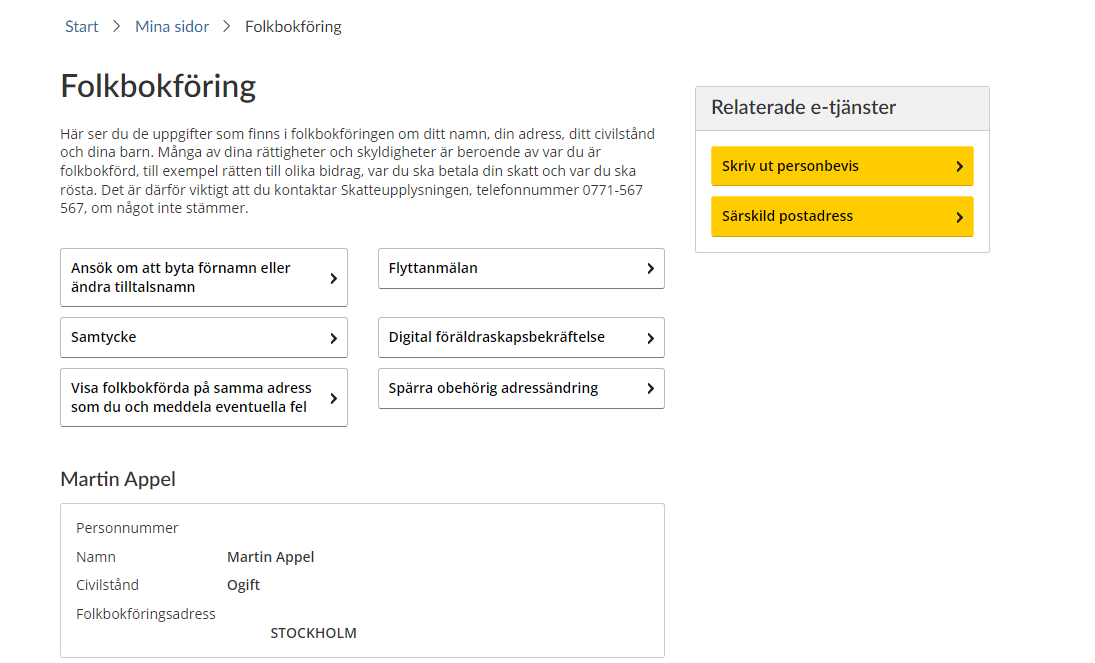Open Samtycke service
The width and height of the screenshot is (1095, 663).
pos(204,337)
